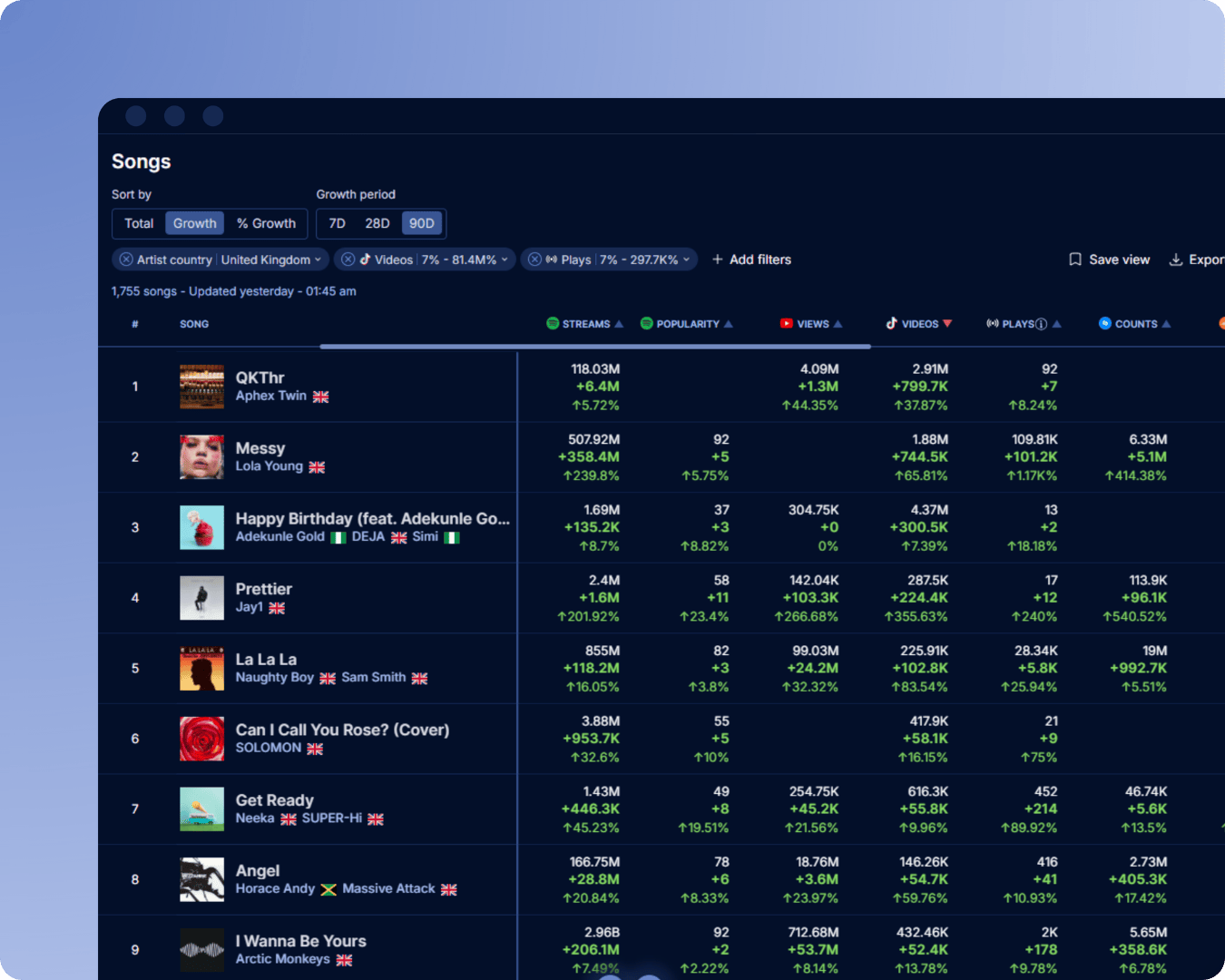This screenshot has height=980, width=1225.
Task: Open Can I Call You Rose cover art
Action: pyautogui.click(x=201, y=739)
